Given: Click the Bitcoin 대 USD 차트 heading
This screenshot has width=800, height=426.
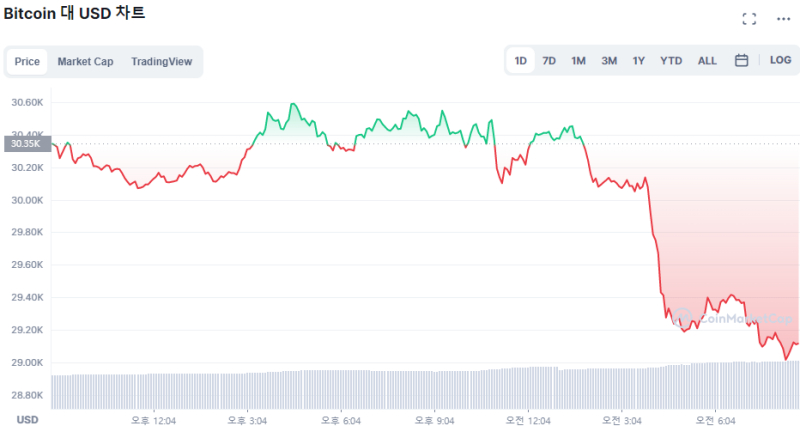Looking at the screenshot, I should pos(74,14).
